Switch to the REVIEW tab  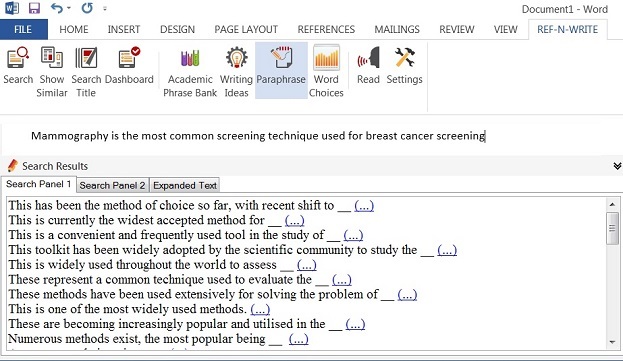457,29
